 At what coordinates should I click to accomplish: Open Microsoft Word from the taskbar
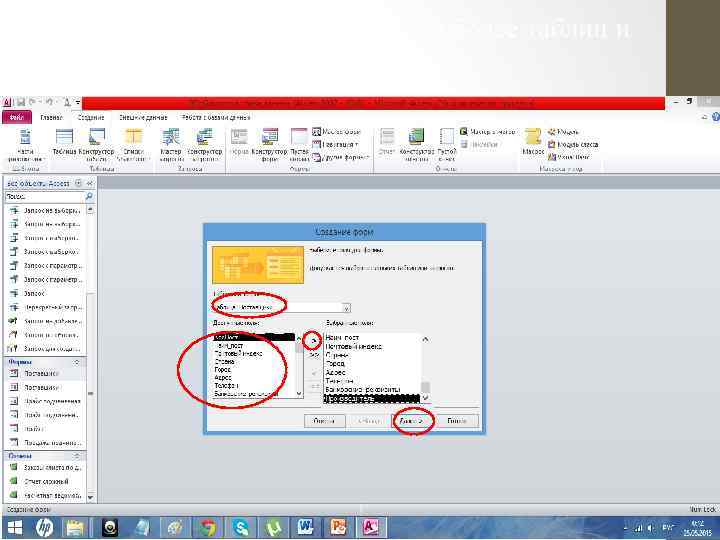point(305,527)
